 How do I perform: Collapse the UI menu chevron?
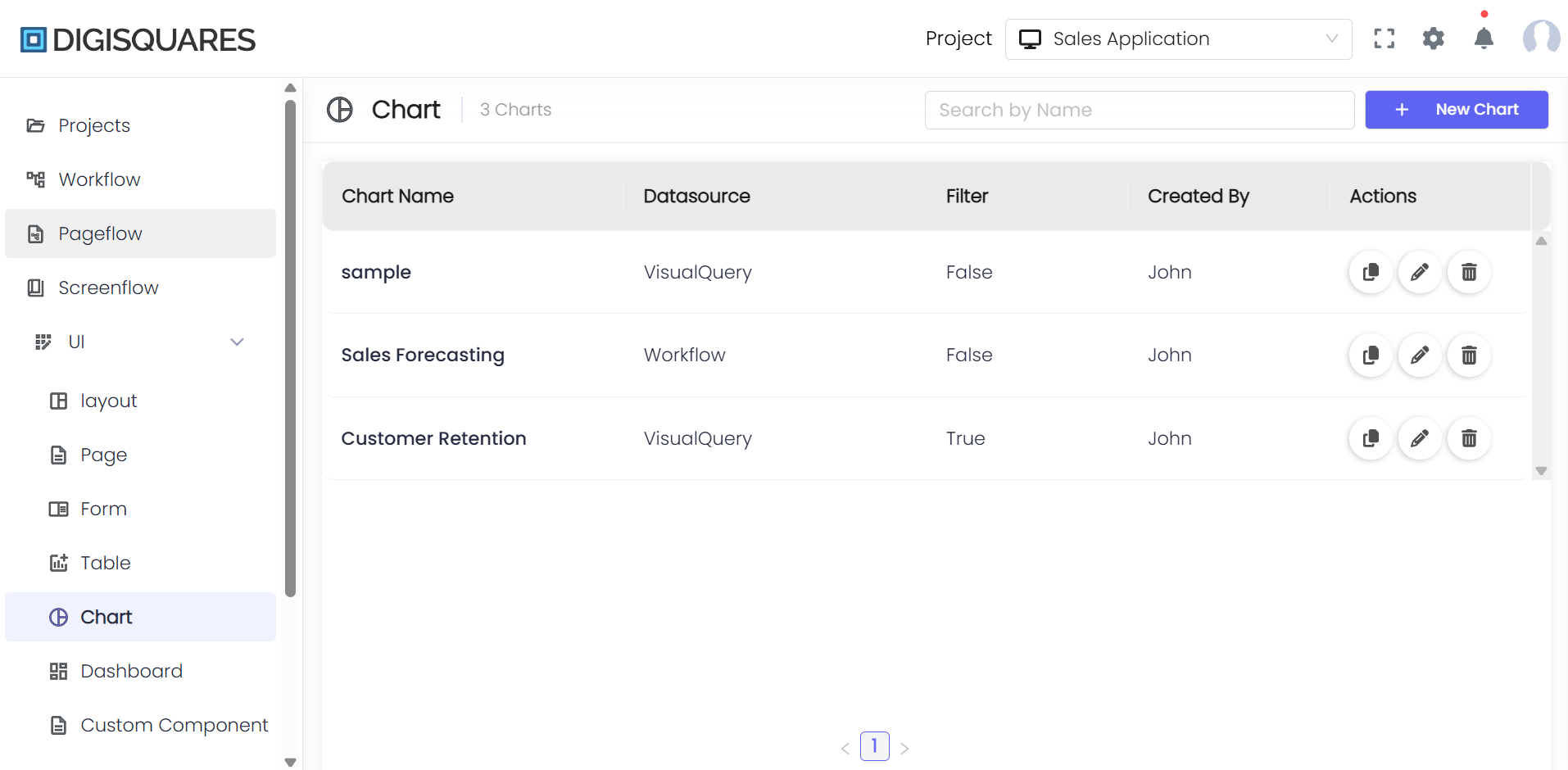coord(237,342)
